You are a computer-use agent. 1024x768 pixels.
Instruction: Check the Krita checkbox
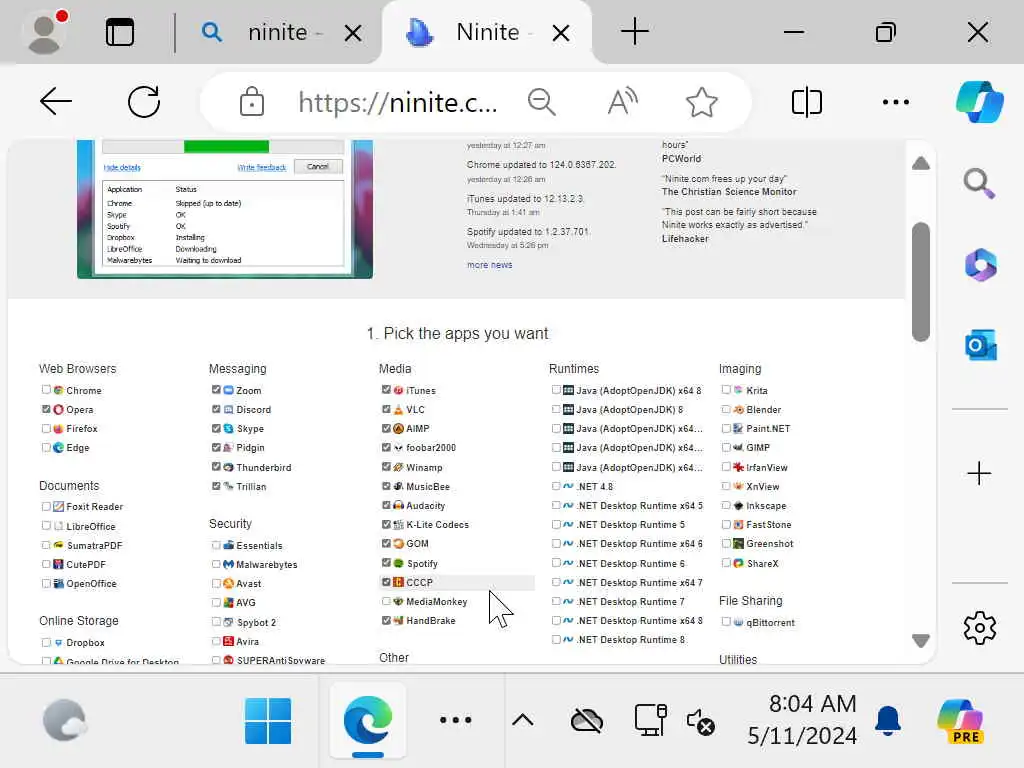726,390
